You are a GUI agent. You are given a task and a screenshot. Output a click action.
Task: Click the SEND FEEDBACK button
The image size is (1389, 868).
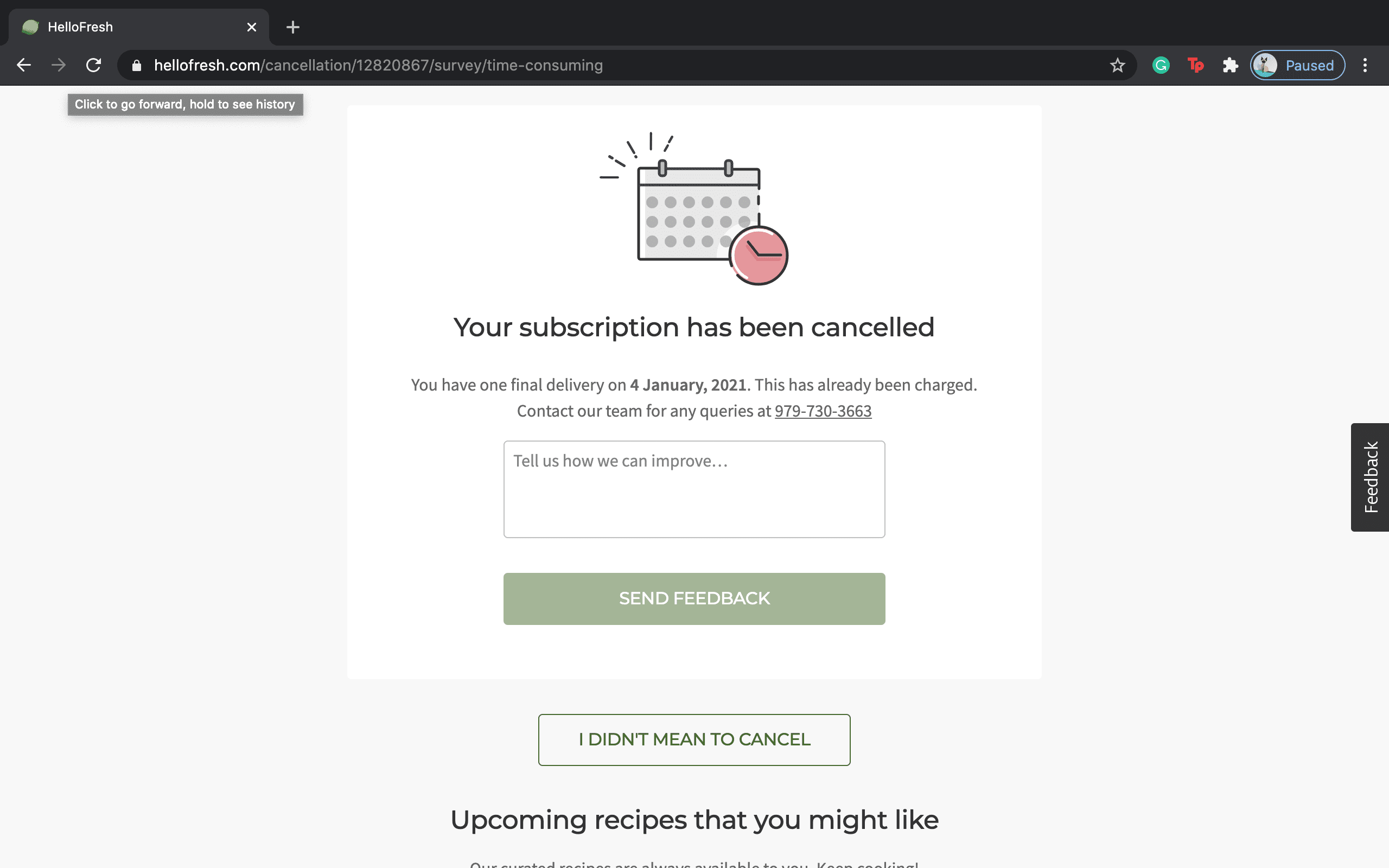pos(694,598)
